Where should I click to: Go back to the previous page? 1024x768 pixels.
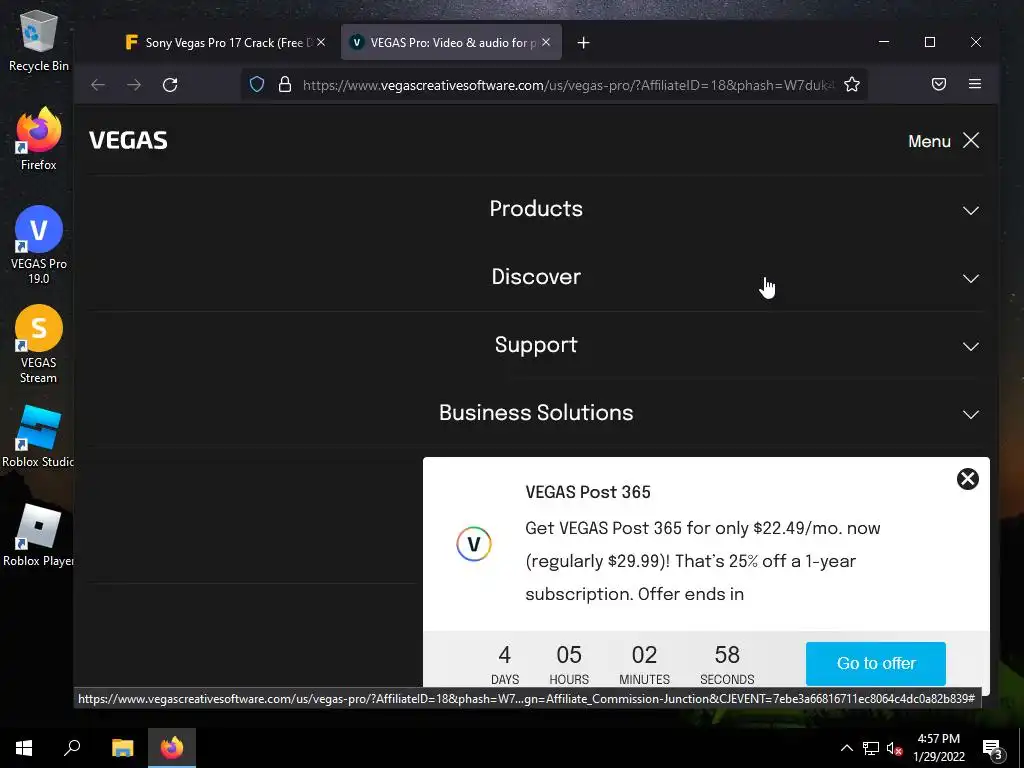tap(98, 85)
